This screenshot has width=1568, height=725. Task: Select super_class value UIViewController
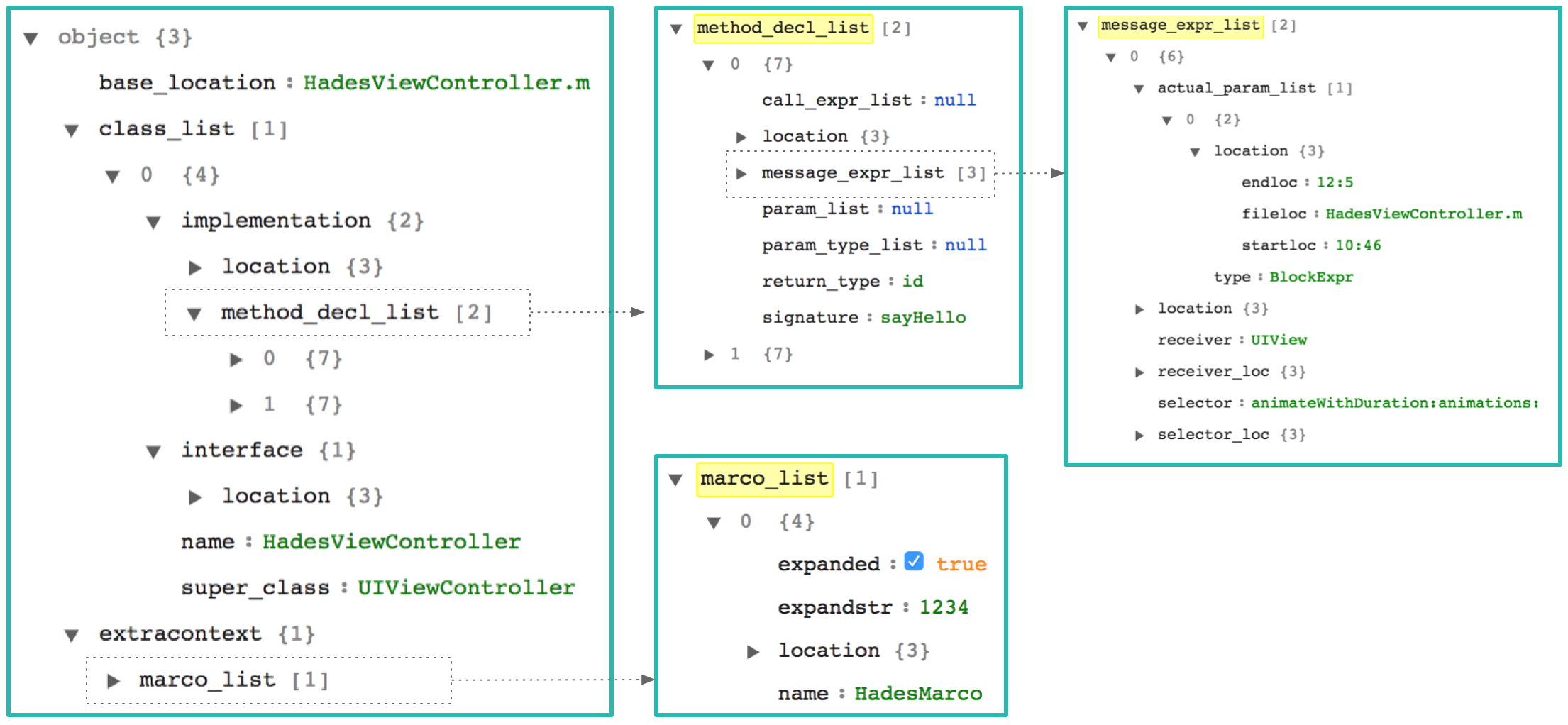coord(466,588)
